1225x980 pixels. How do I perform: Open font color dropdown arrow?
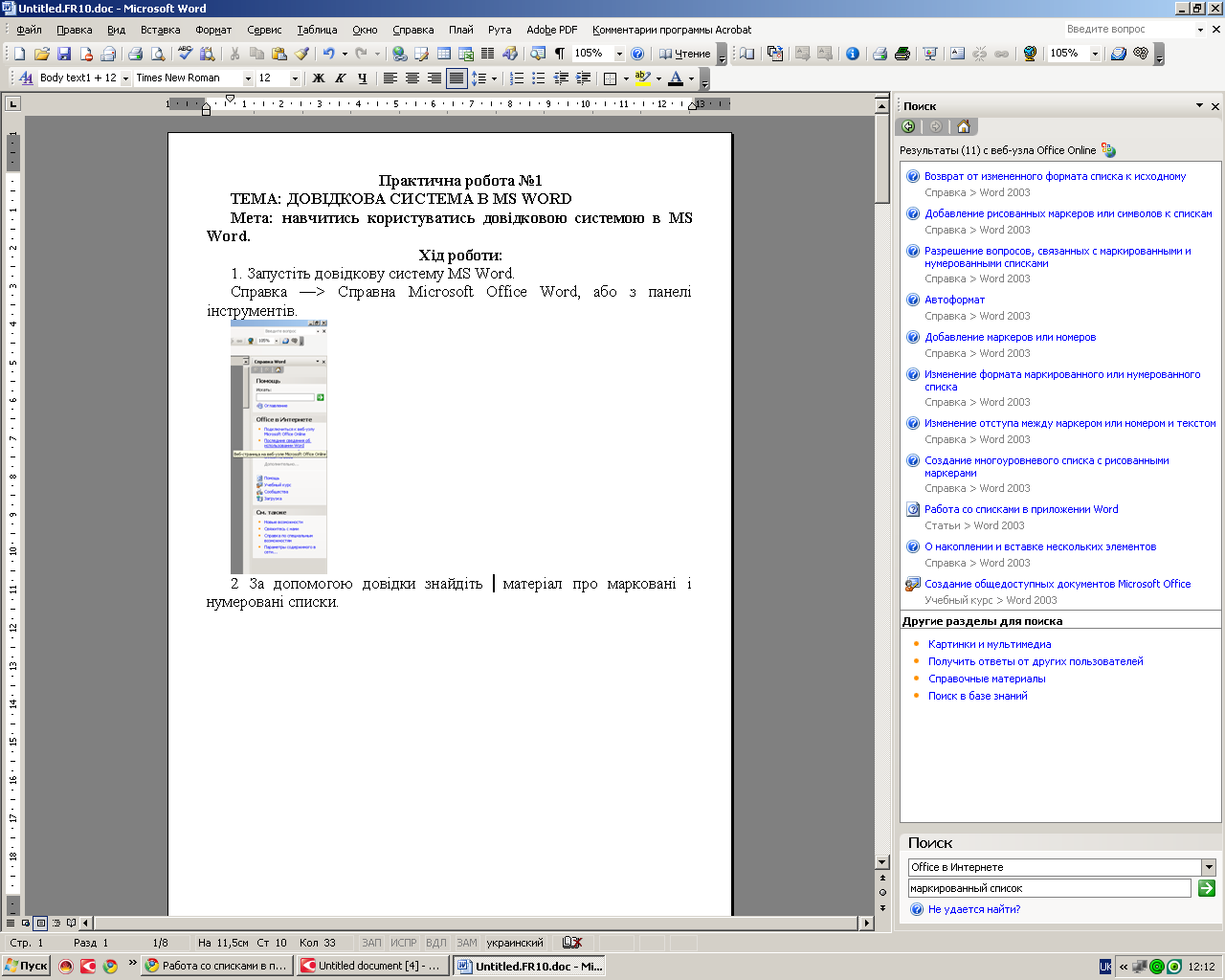[691, 78]
